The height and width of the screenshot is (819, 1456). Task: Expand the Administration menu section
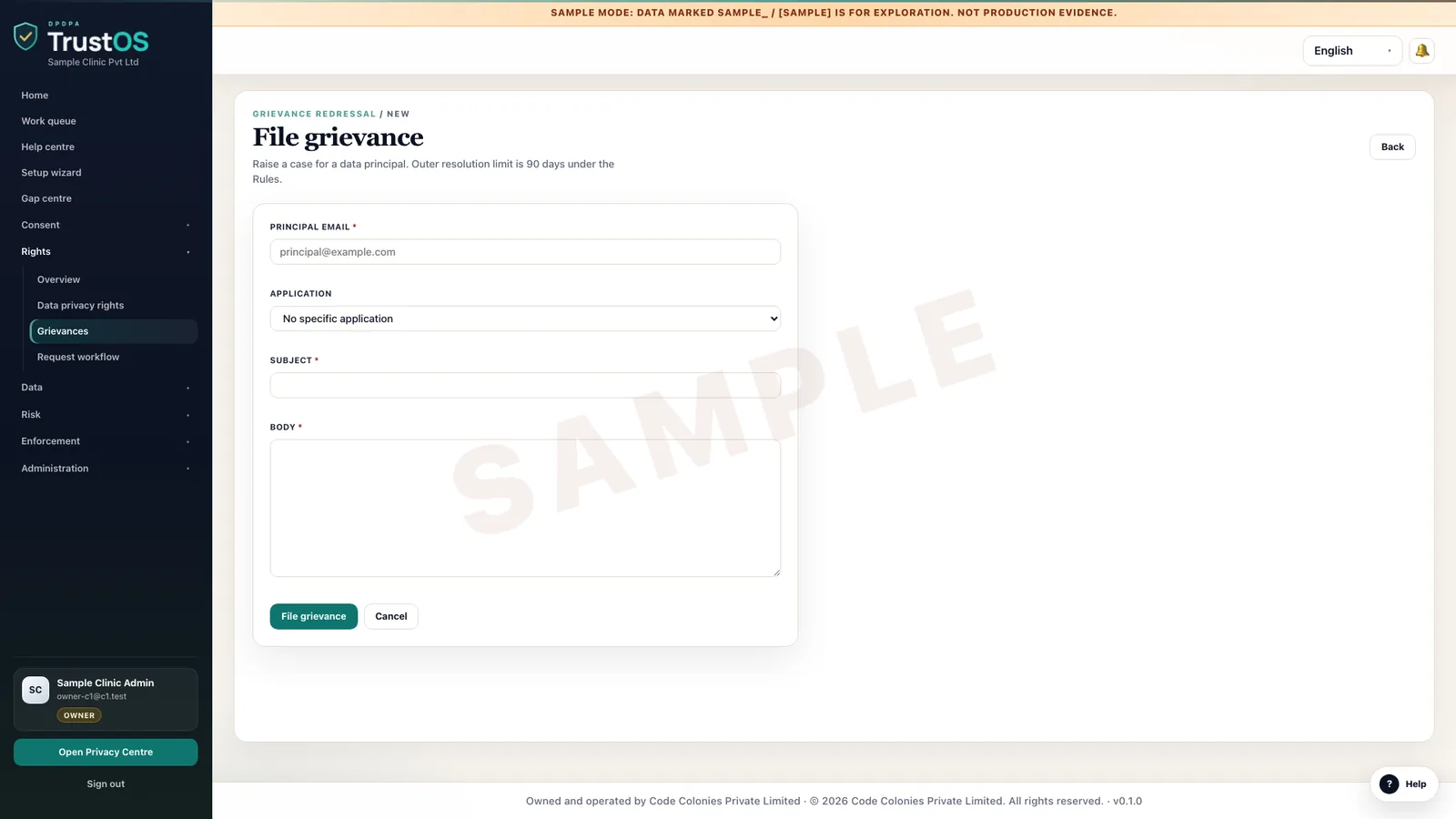106,469
